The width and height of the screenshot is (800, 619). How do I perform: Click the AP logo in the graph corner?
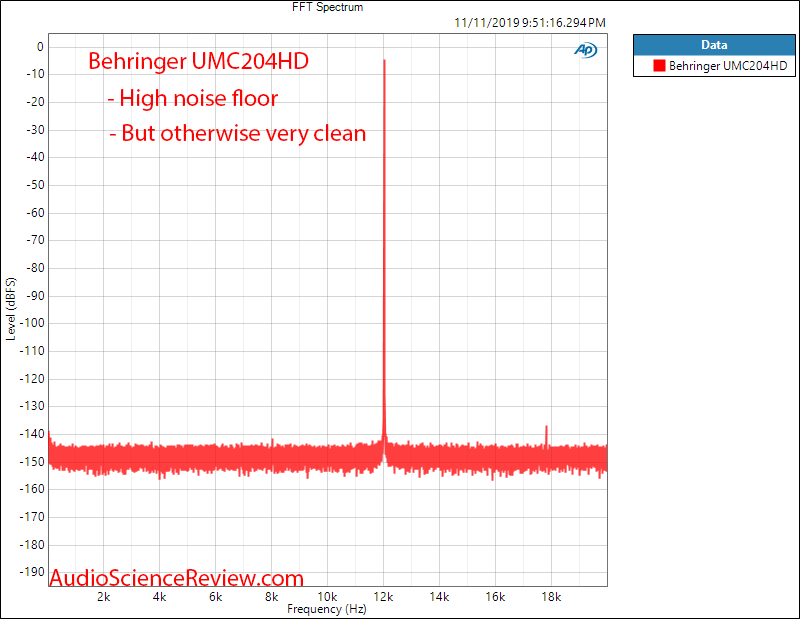click(586, 50)
